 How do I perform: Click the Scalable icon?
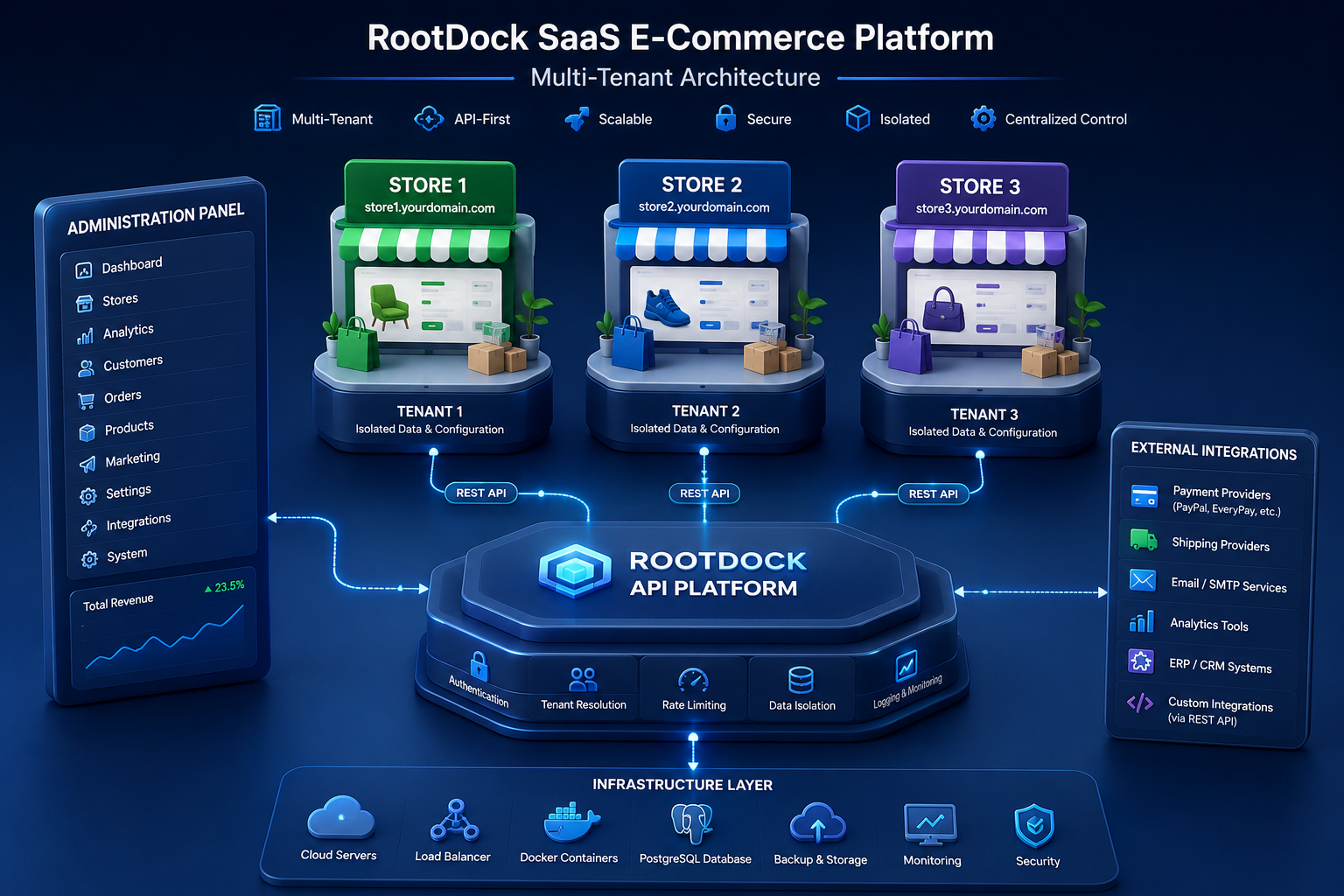point(577,119)
